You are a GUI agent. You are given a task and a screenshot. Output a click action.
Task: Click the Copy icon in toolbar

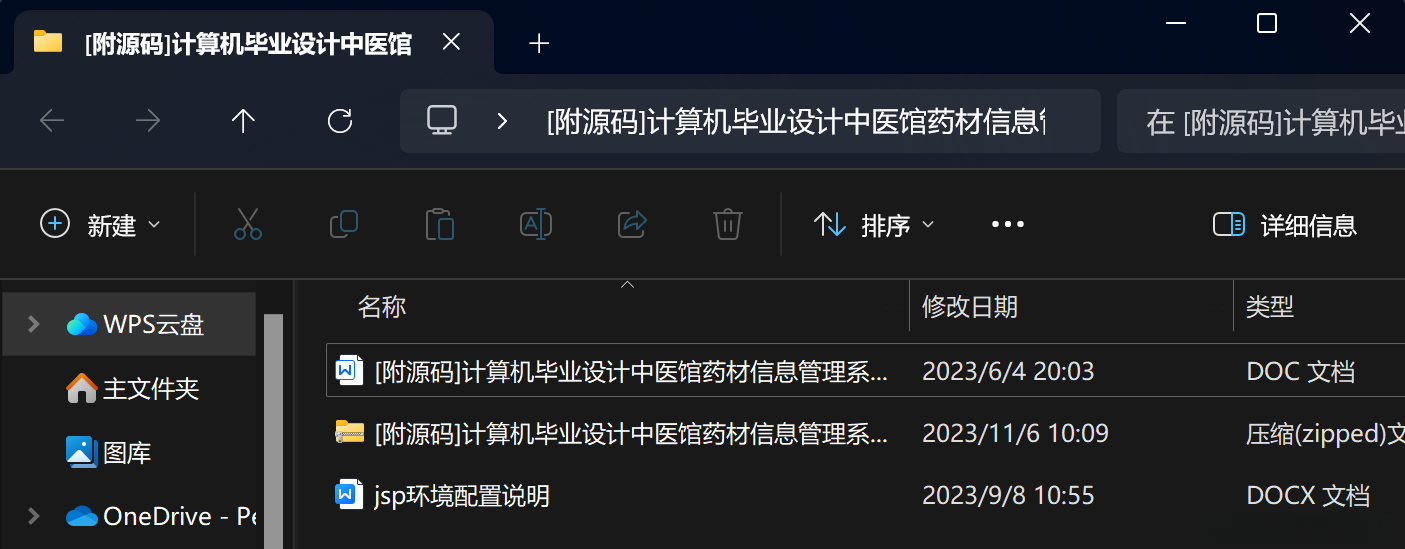[x=344, y=224]
